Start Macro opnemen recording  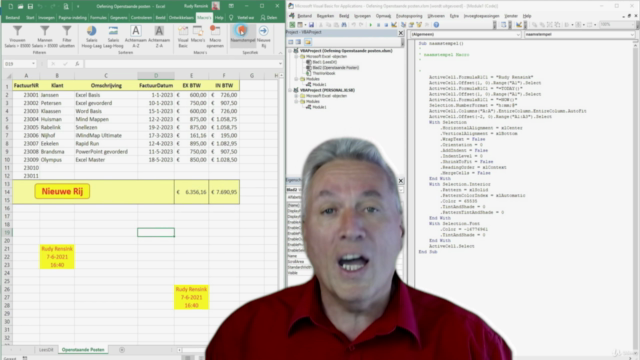click(215, 36)
